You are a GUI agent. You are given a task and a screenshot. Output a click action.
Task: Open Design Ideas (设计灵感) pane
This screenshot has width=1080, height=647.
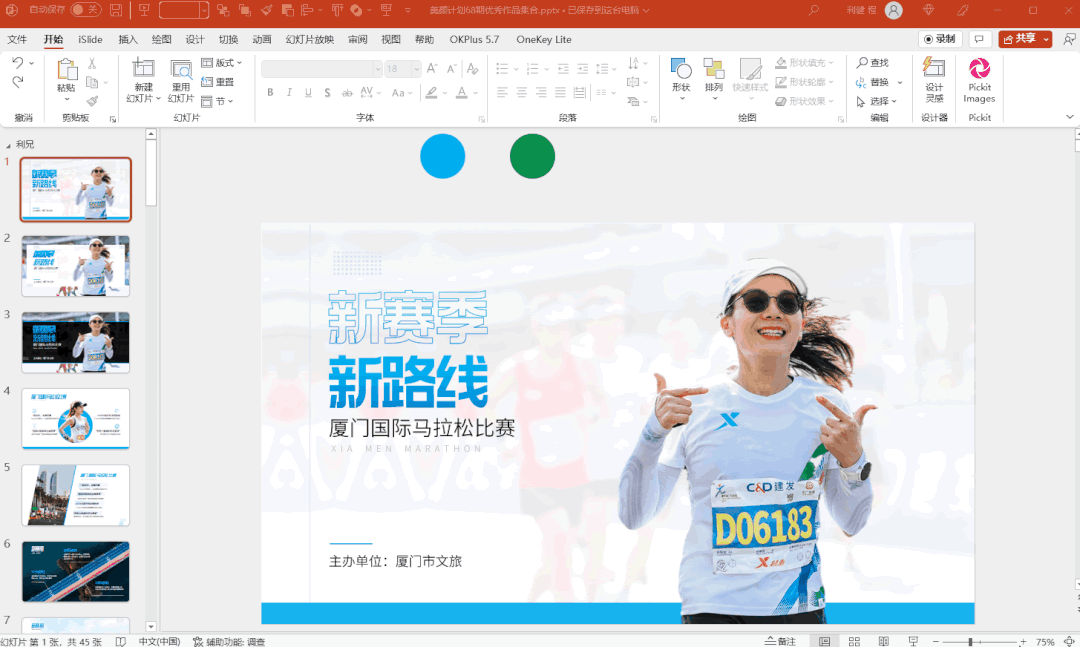tap(933, 70)
